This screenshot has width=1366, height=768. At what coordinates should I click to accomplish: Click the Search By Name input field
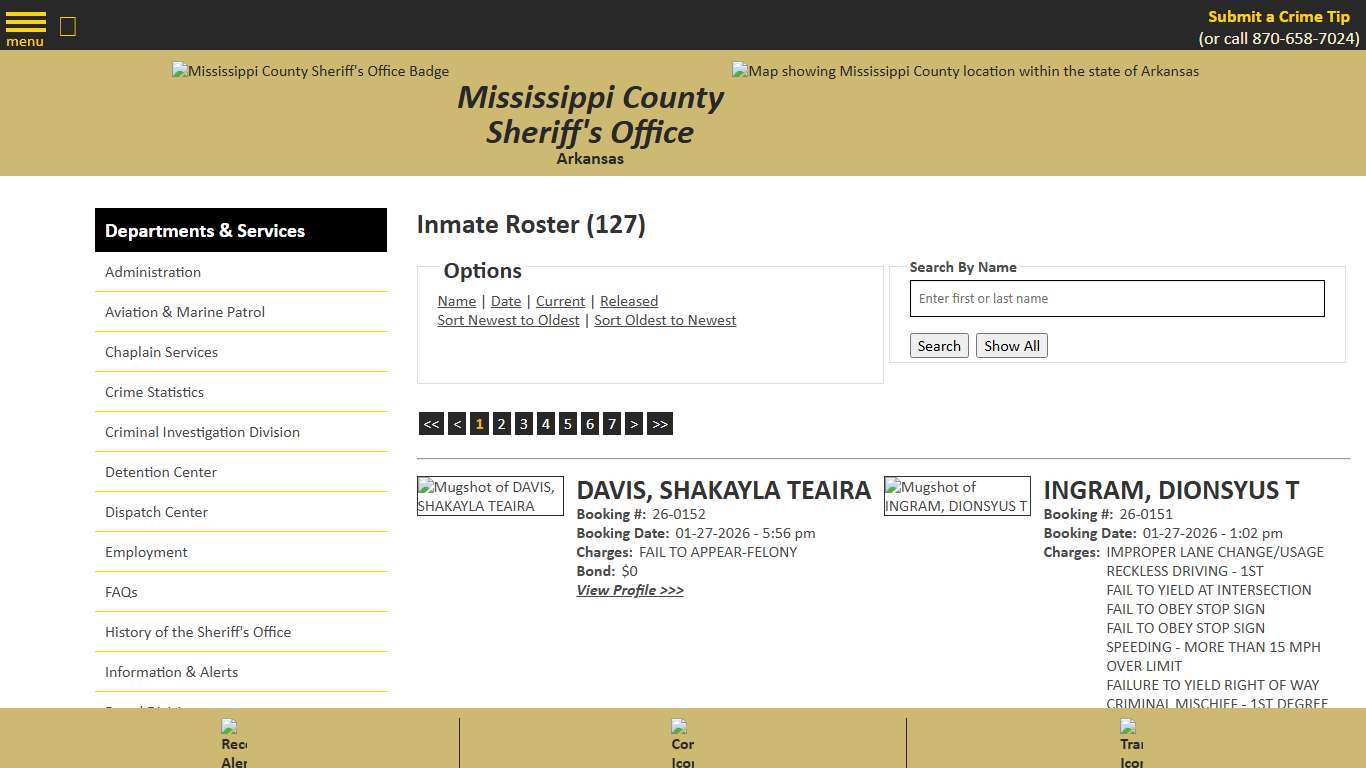point(1116,298)
